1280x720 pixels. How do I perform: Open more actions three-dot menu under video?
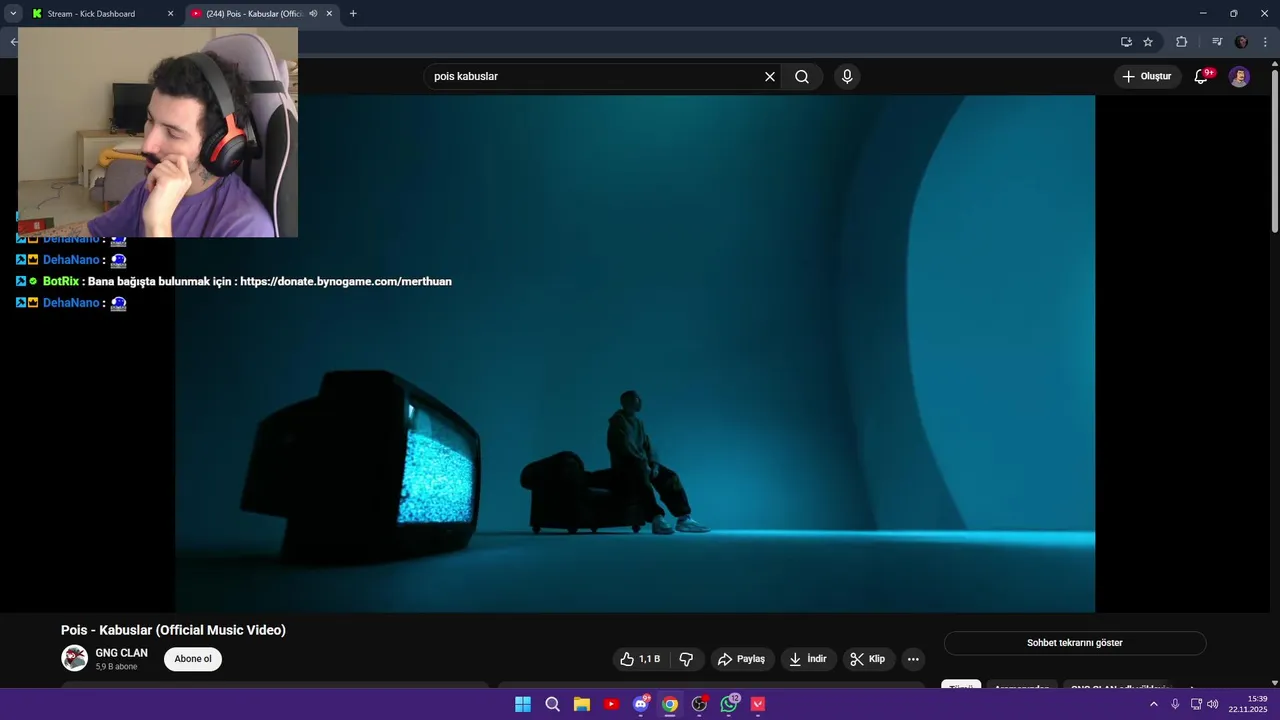click(913, 659)
